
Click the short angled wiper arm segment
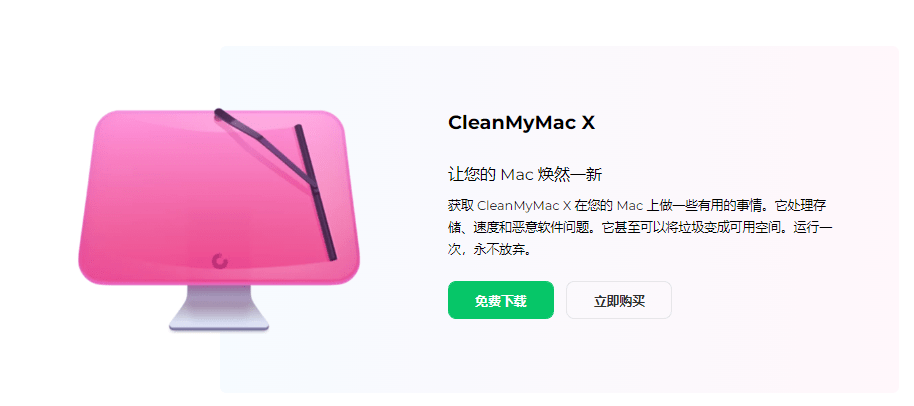click(238, 124)
